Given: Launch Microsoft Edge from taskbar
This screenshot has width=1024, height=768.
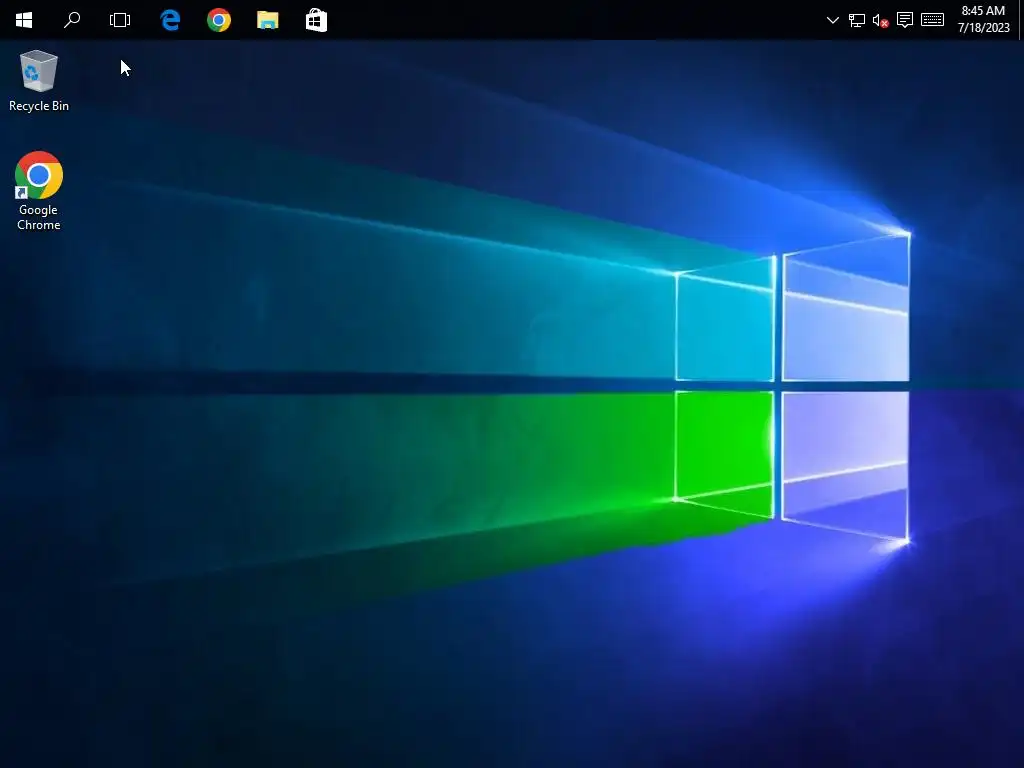Looking at the screenshot, I should coord(170,20).
